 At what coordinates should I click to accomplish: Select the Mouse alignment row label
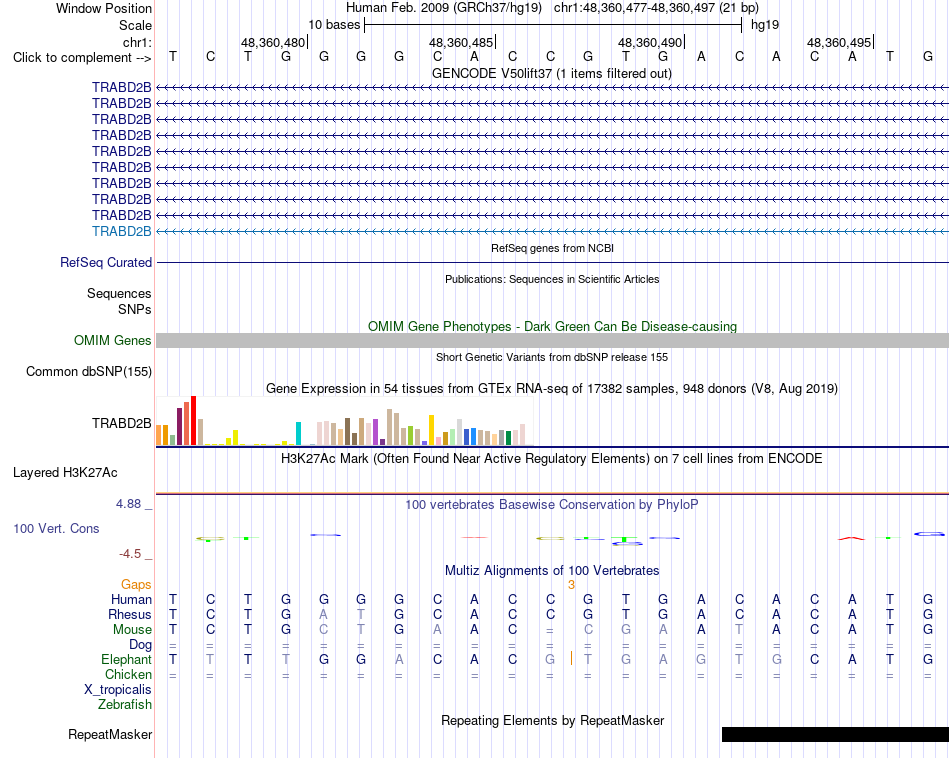coord(132,630)
